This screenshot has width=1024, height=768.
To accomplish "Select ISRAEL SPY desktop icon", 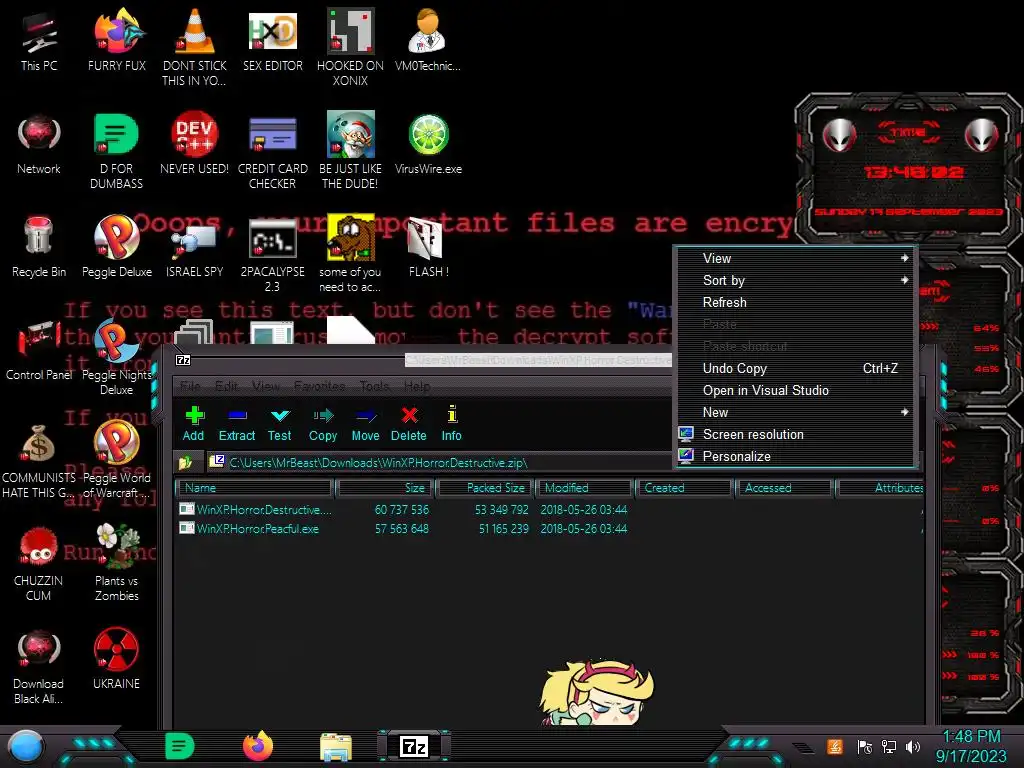I will pos(195,251).
